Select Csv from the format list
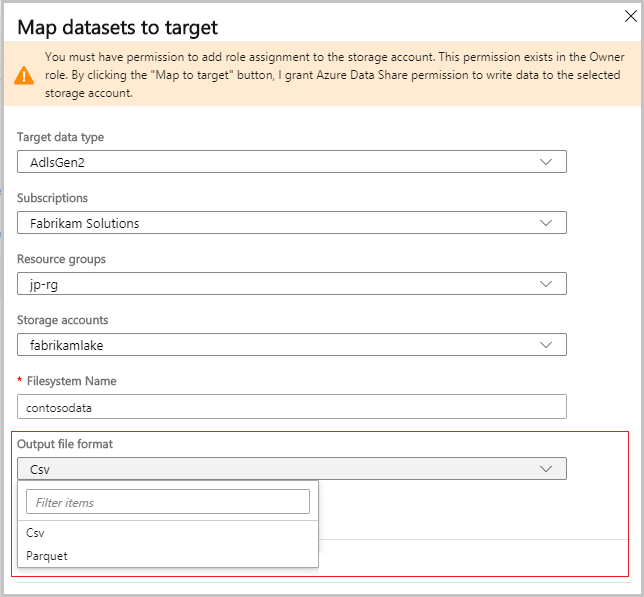 point(36,533)
